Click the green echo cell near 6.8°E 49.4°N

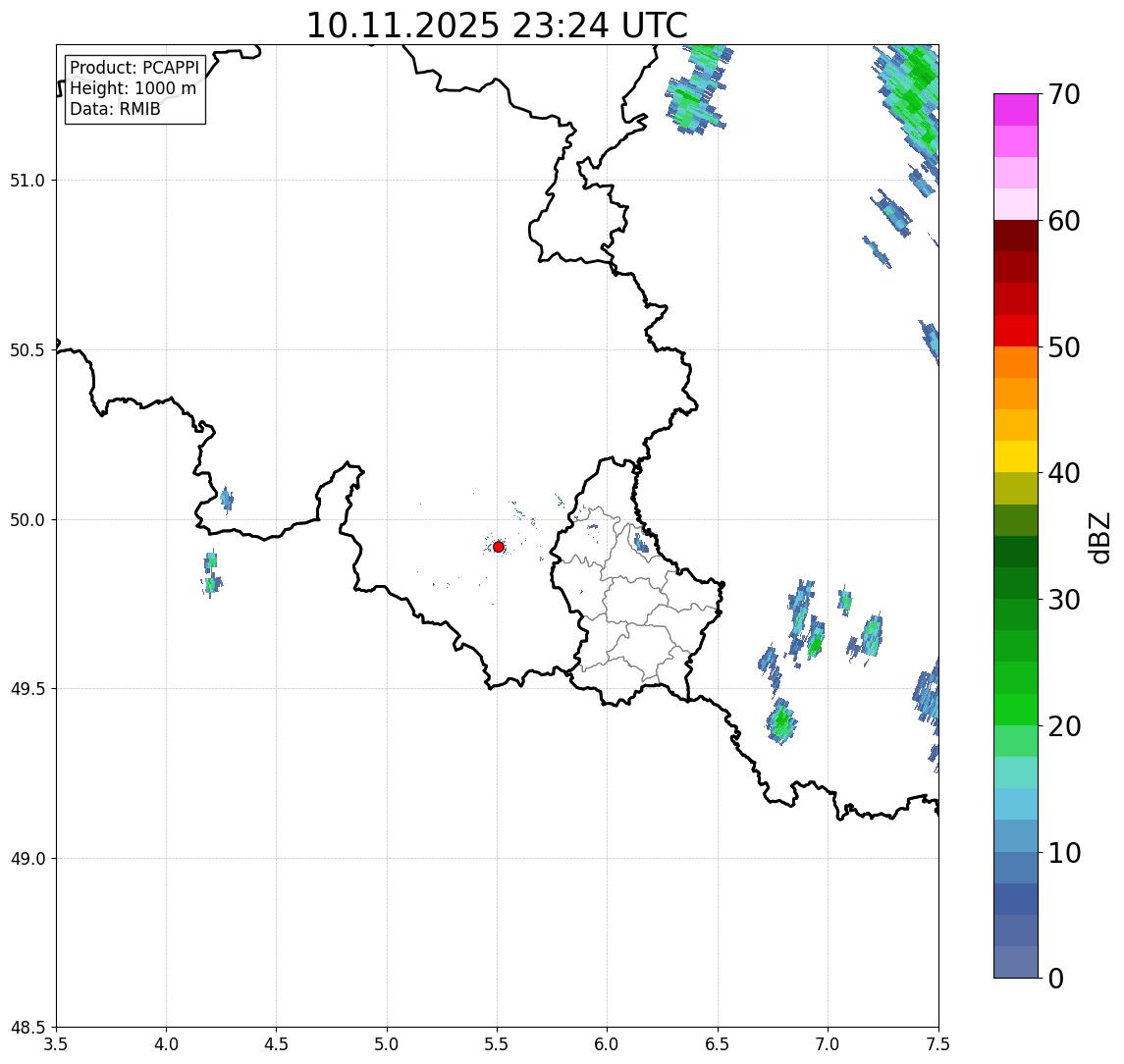tap(781, 721)
